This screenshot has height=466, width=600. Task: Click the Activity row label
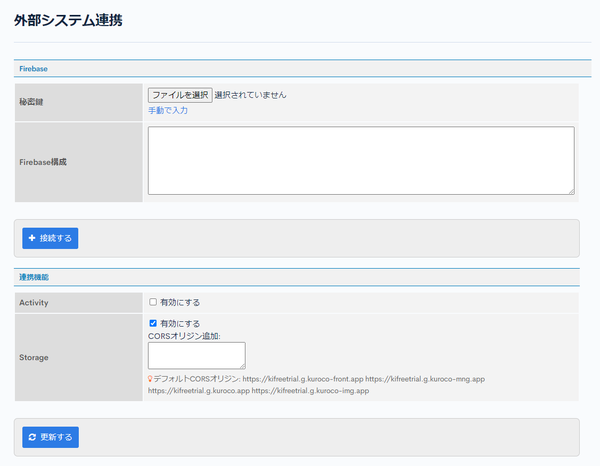[34, 303]
